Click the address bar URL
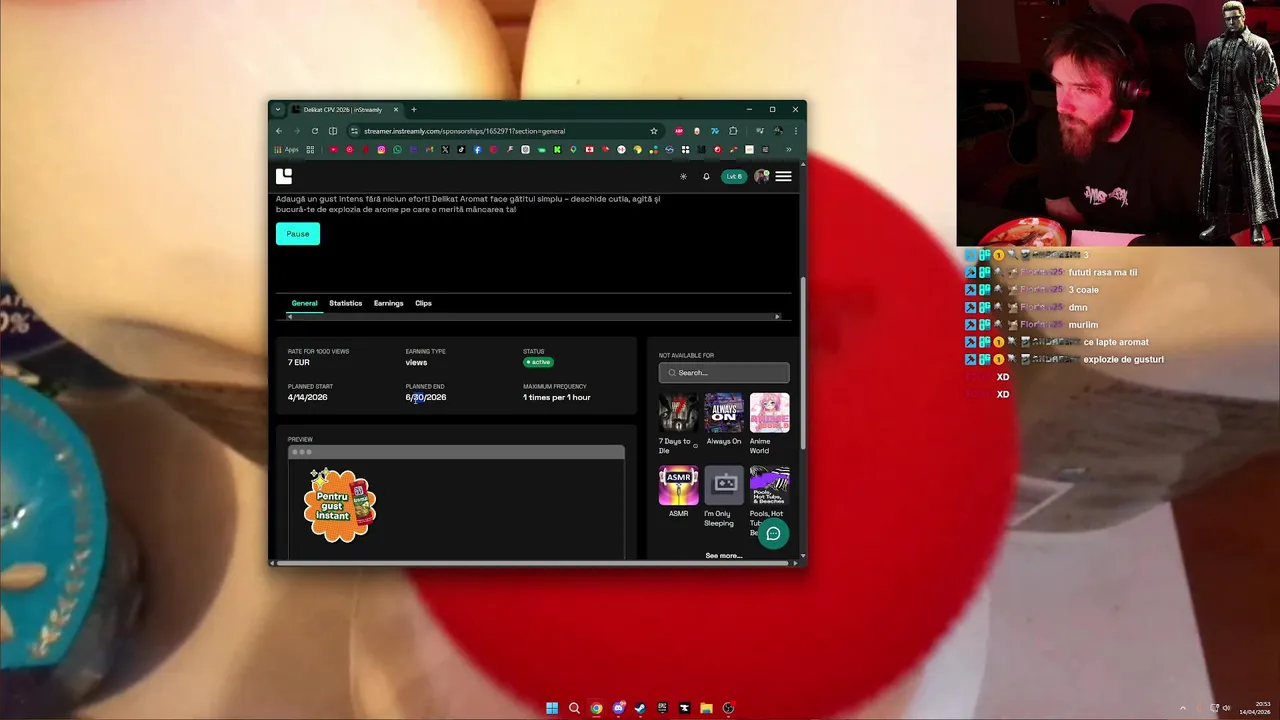 pos(464,131)
